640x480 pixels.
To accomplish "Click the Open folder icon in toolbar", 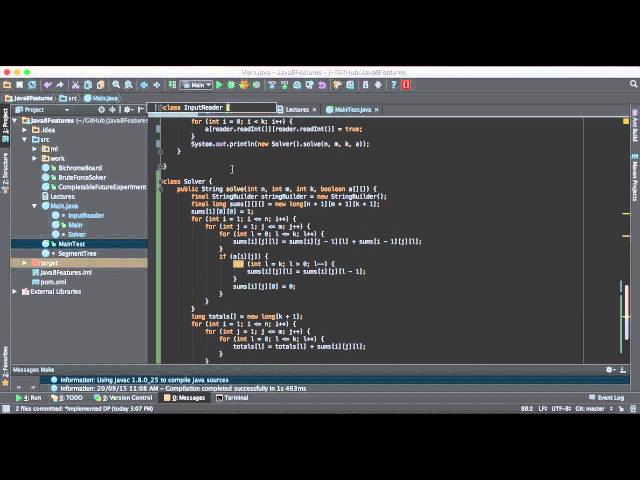I will pos(7,85).
